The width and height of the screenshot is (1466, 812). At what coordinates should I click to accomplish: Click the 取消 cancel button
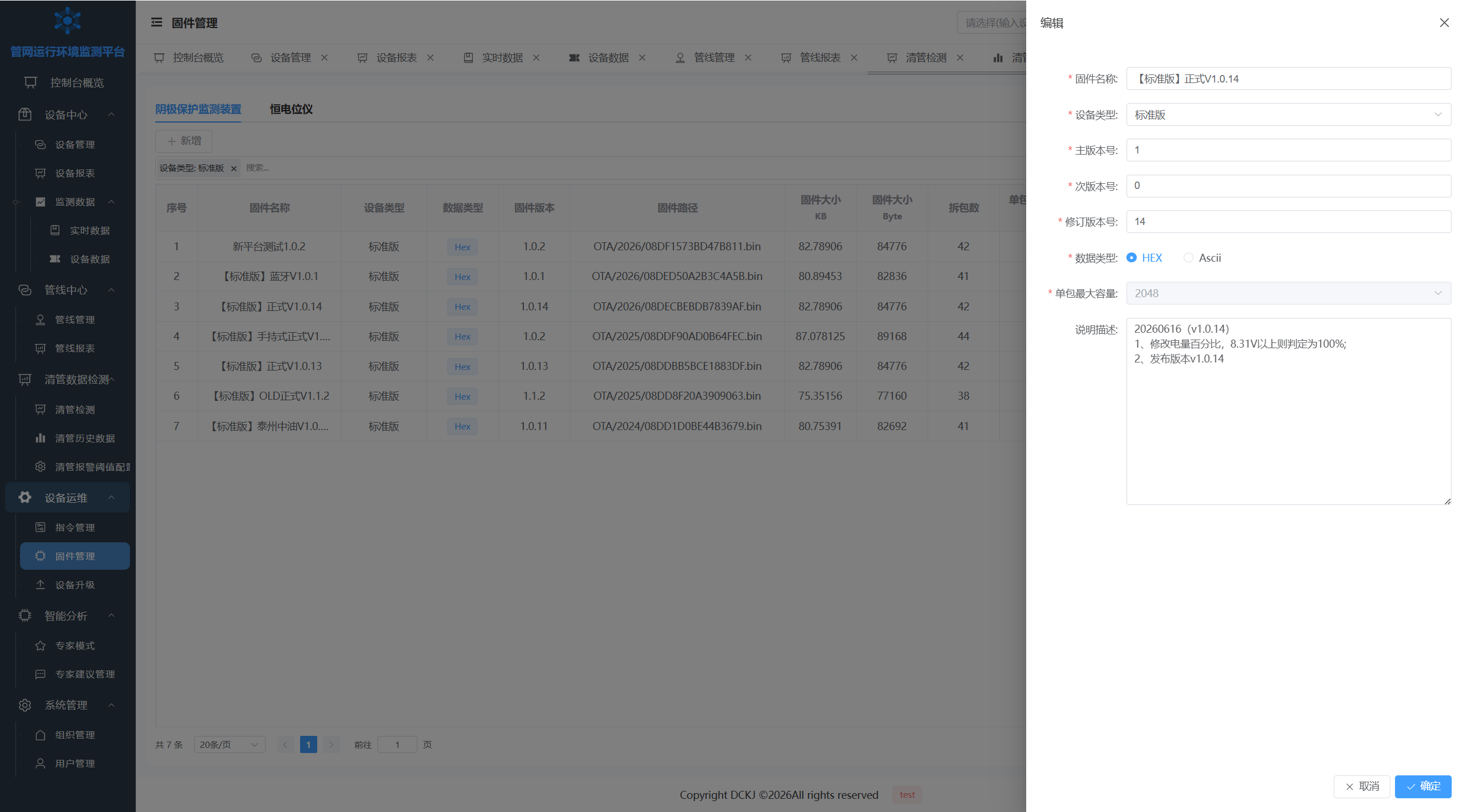click(1362, 786)
